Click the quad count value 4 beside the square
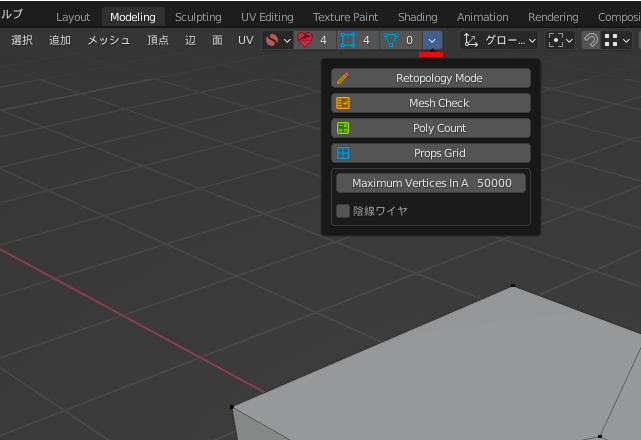This screenshot has height=440, width=641. (366, 40)
